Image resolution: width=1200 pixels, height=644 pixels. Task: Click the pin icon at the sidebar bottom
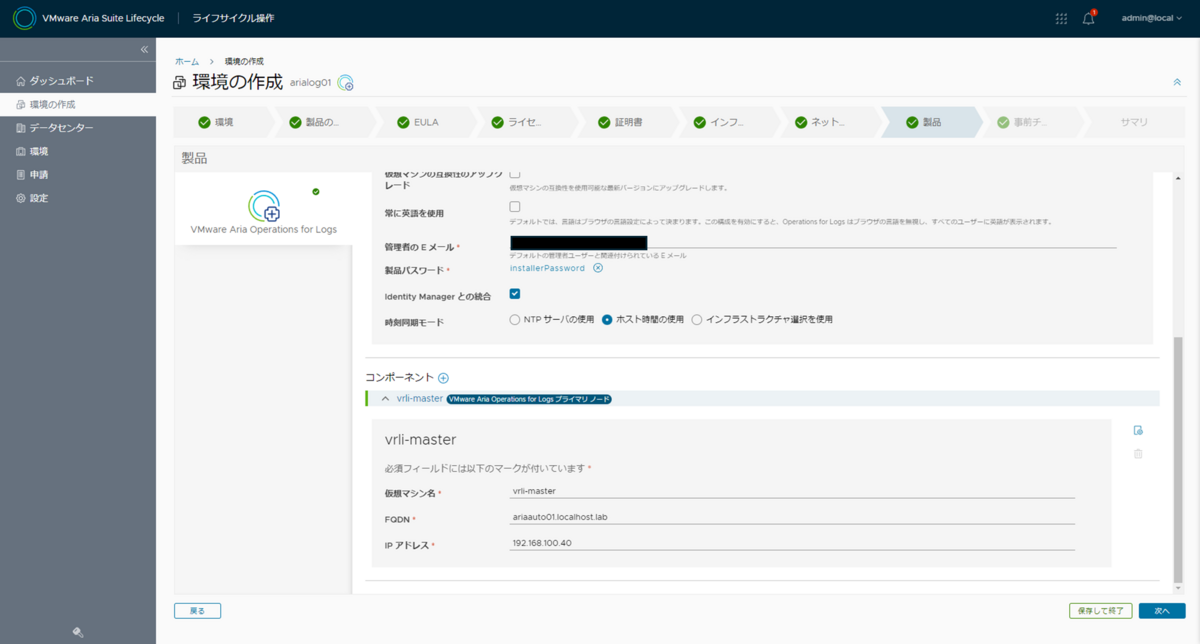78,632
